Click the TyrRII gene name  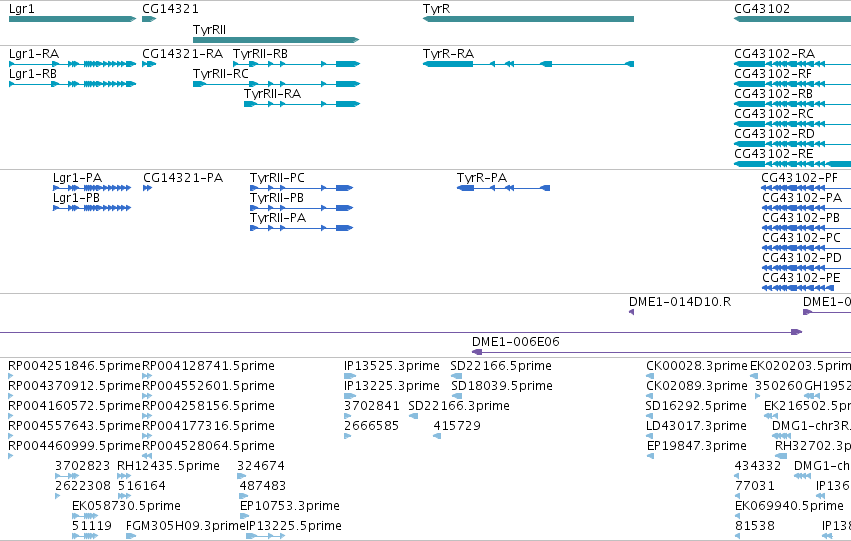tap(209, 30)
